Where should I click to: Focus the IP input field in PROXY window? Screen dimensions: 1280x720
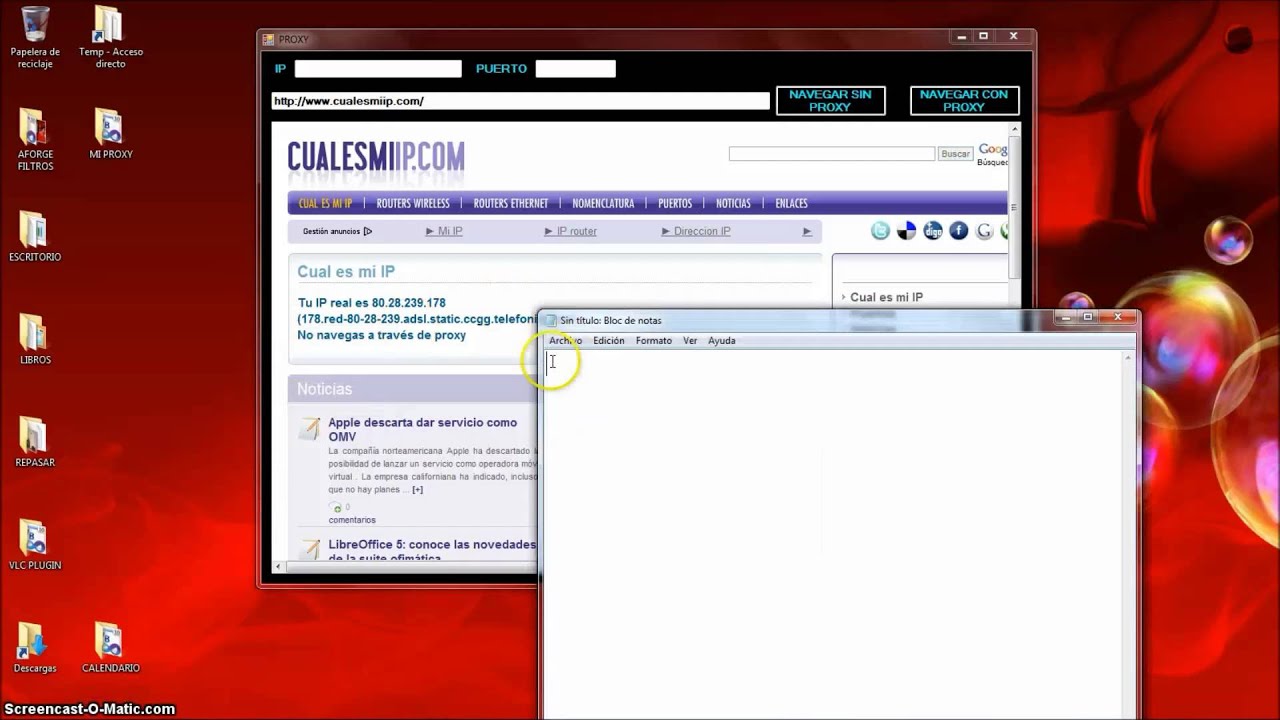(x=378, y=69)
